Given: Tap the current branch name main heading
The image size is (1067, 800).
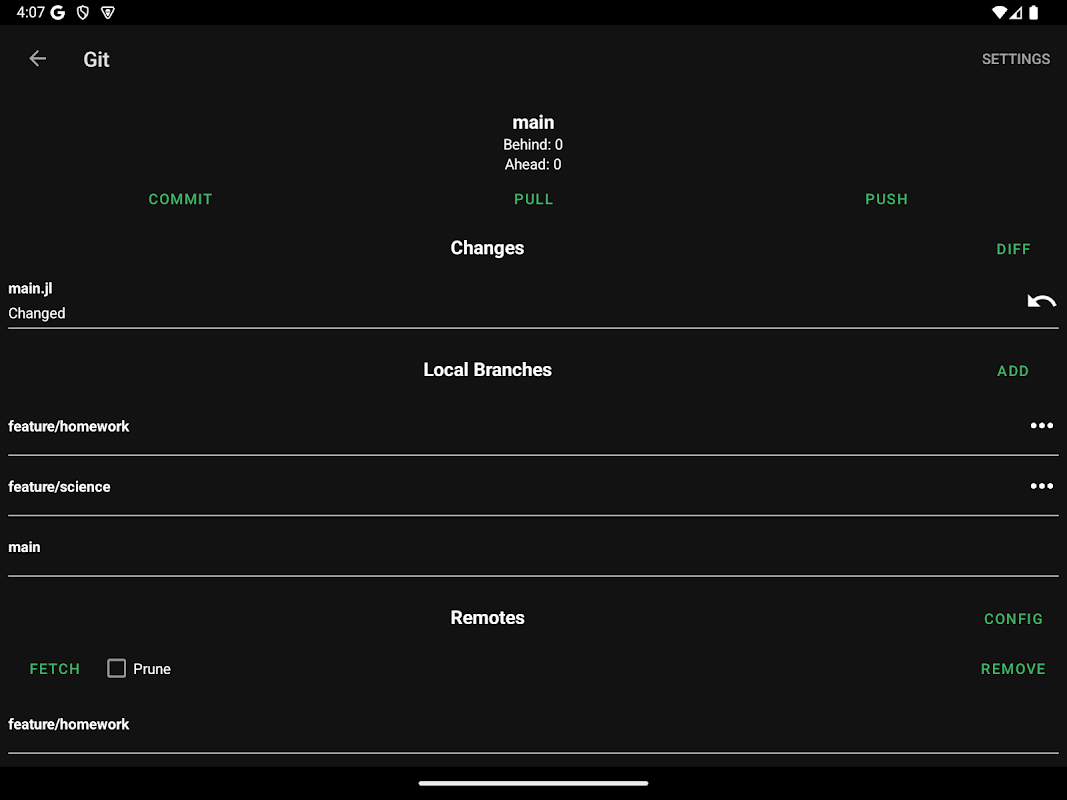Looking at the screenshot, I should coord(534,122).
